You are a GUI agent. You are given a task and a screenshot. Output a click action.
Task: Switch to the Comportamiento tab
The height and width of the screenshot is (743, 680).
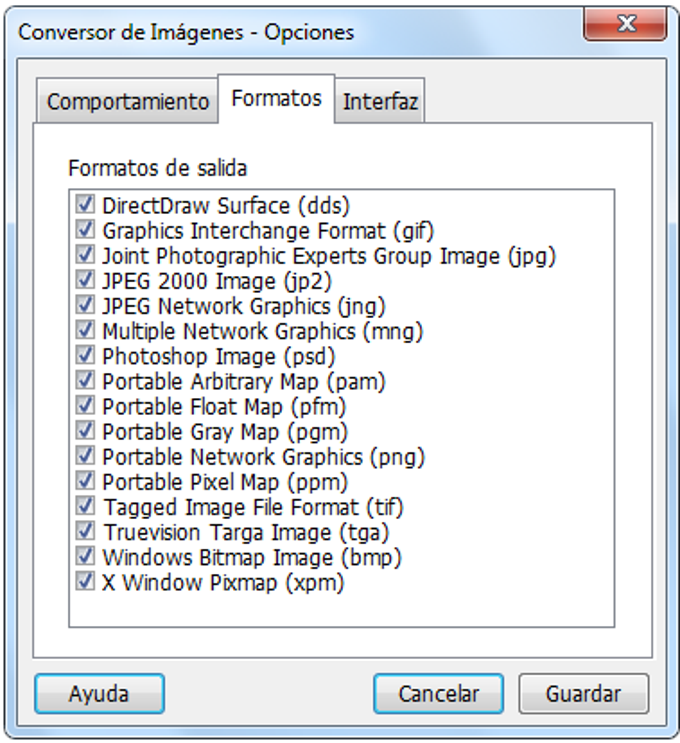[128, 102]
